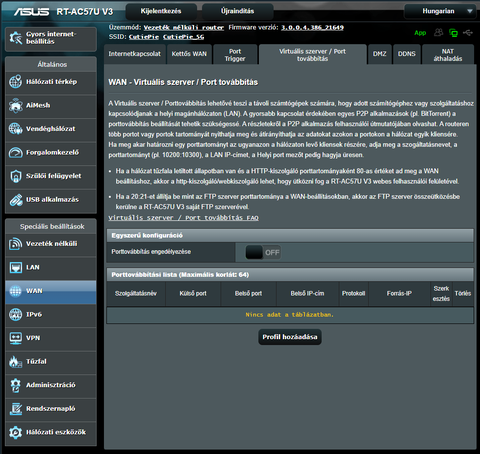Open Forgalomkezelő menu item
480x454 pixels.
[x=51, y=153]
